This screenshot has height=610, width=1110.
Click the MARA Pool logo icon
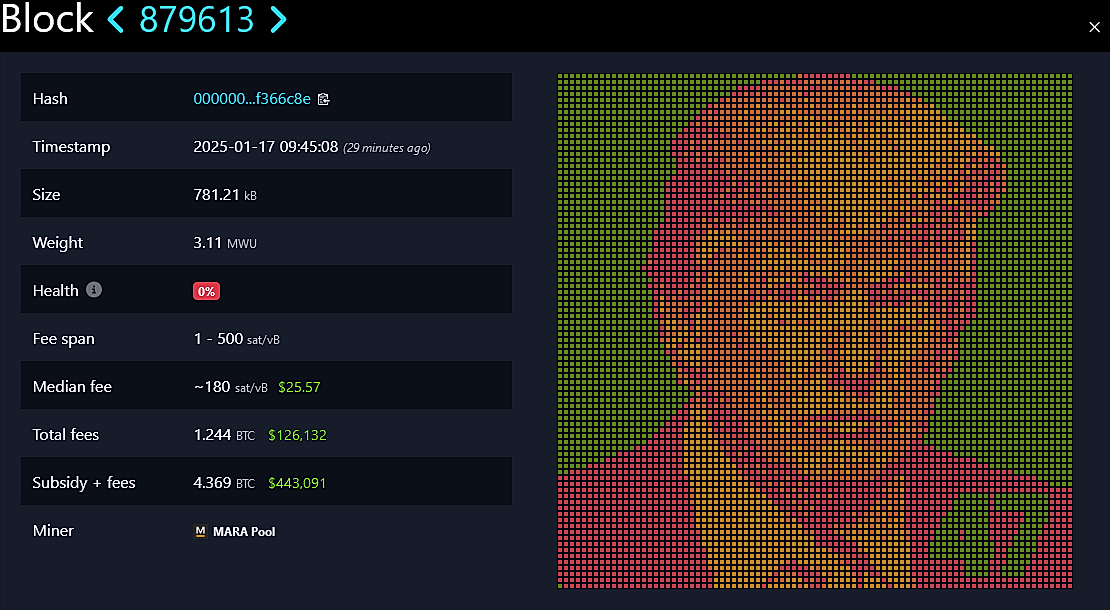[x=200, y=531]
